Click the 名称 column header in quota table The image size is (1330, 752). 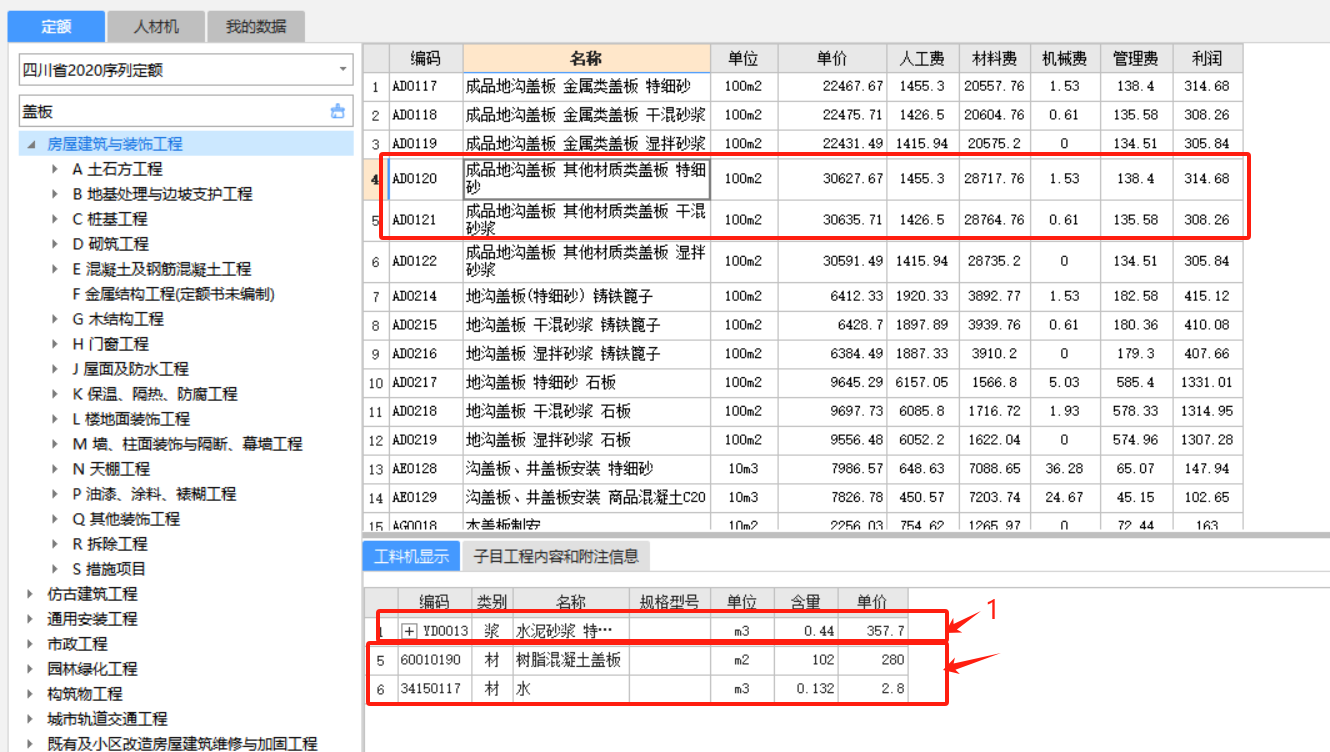[x=587, y=58]
